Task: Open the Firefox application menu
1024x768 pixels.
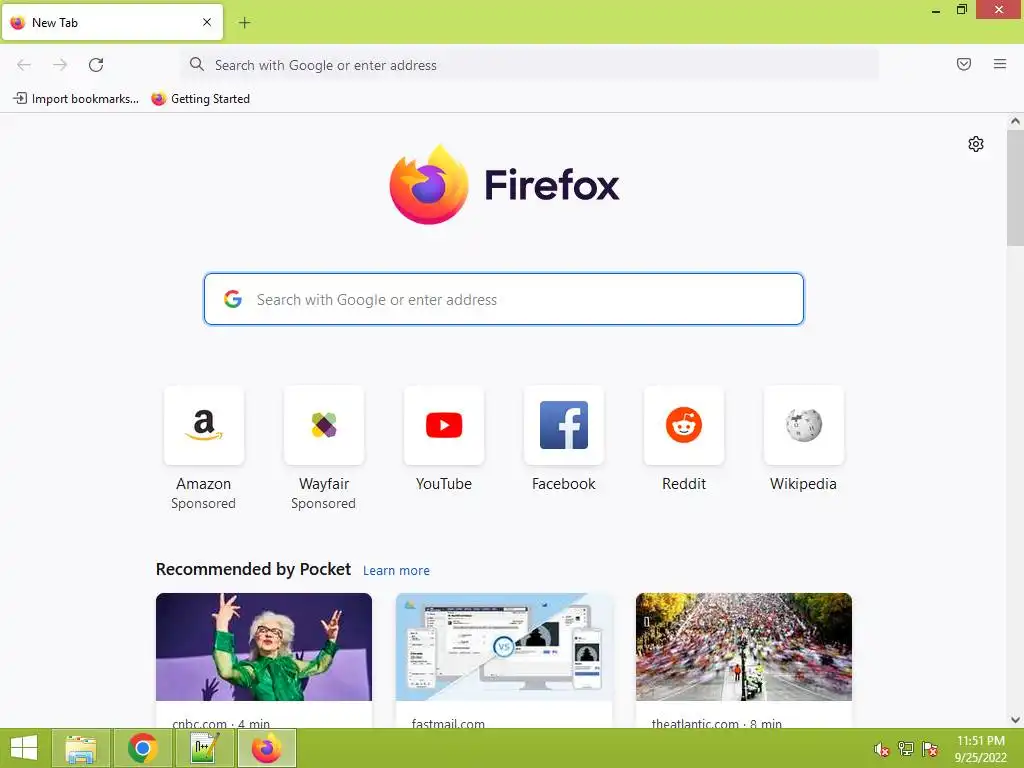Action: [x=1000, y=64]
